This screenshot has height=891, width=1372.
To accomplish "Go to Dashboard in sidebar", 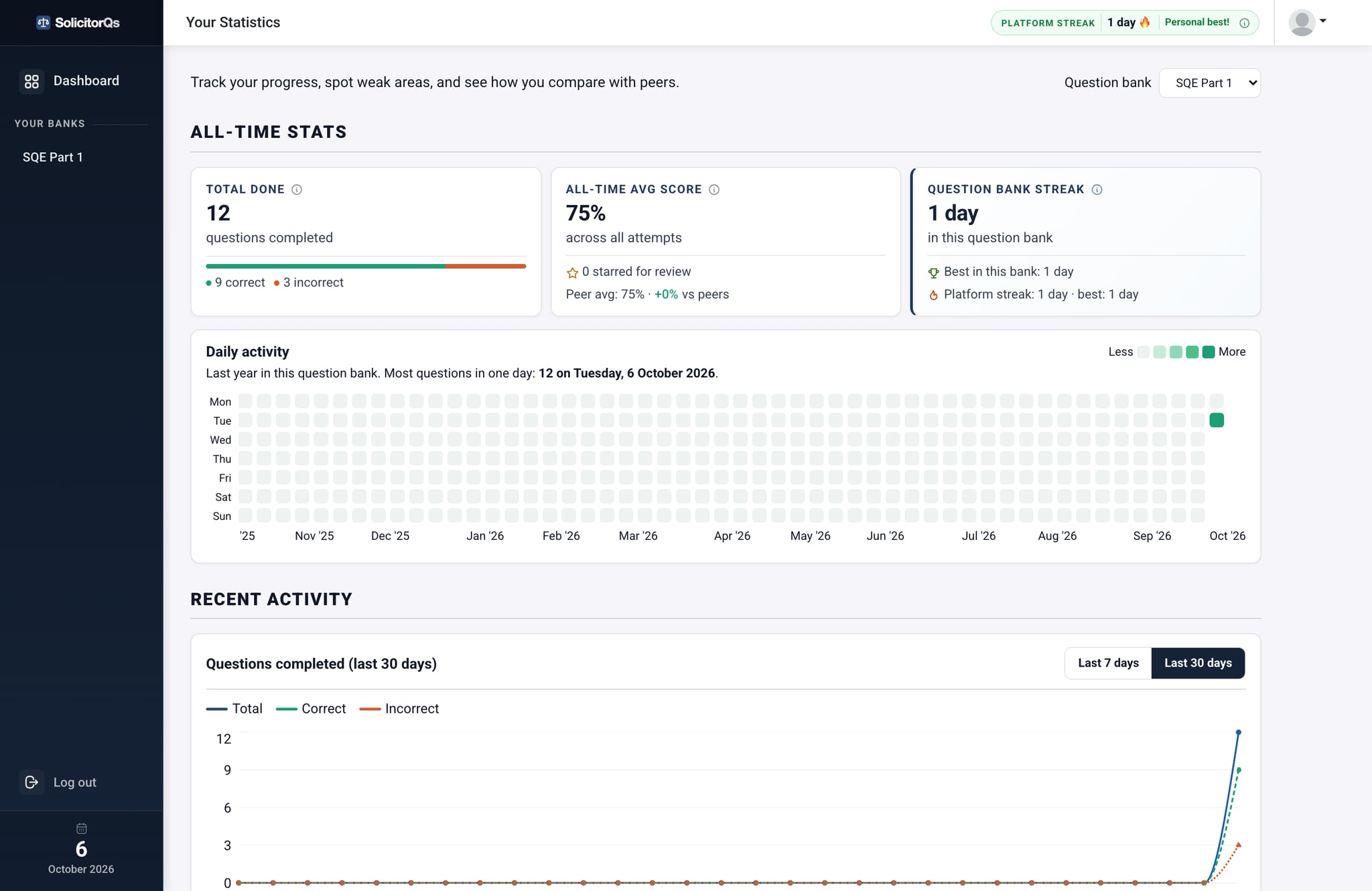I will tap(81, 81).
